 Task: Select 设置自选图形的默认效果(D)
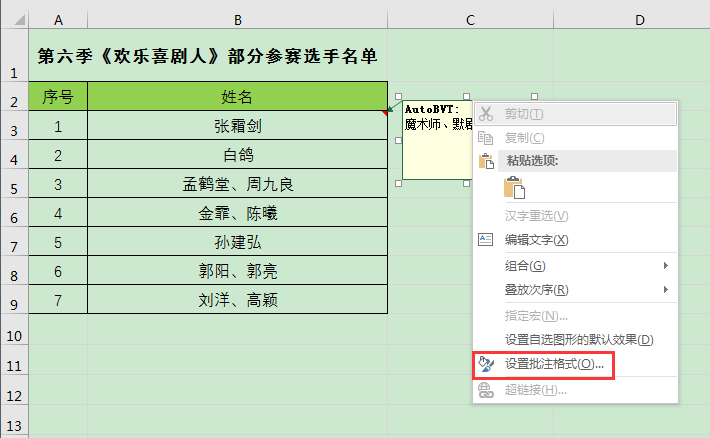coord(575,339)
